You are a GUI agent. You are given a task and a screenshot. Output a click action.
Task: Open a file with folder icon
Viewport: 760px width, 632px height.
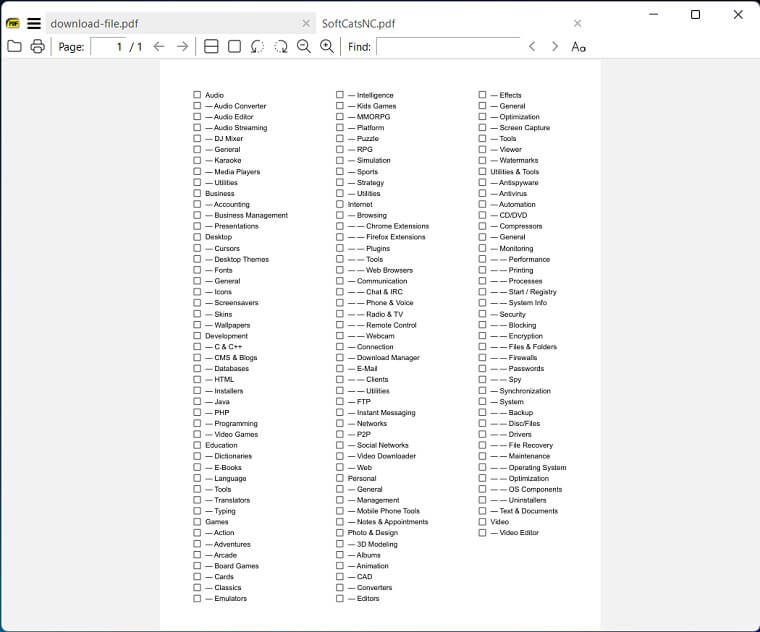pos(15,47)
